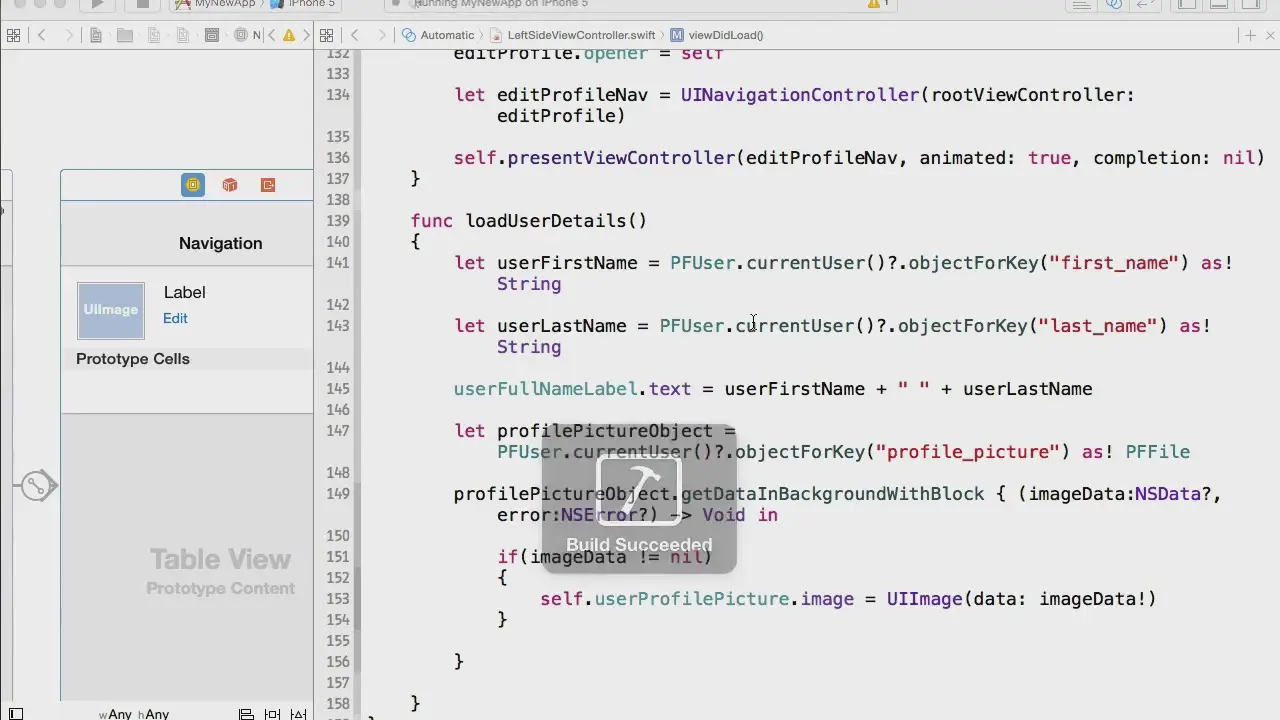Select the First Responder cube icon
Screen dimensions: 1280x720
tap(230, 185)
